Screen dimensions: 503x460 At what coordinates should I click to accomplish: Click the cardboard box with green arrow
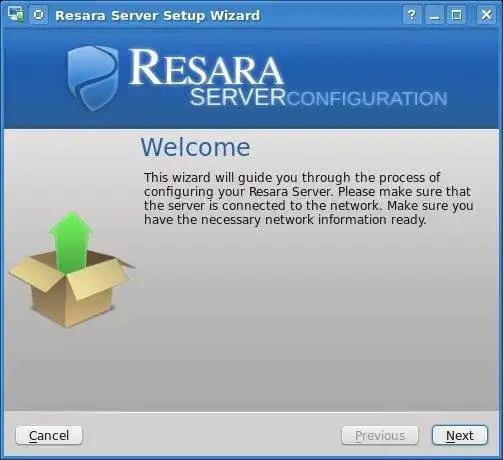tap(71, 269)
